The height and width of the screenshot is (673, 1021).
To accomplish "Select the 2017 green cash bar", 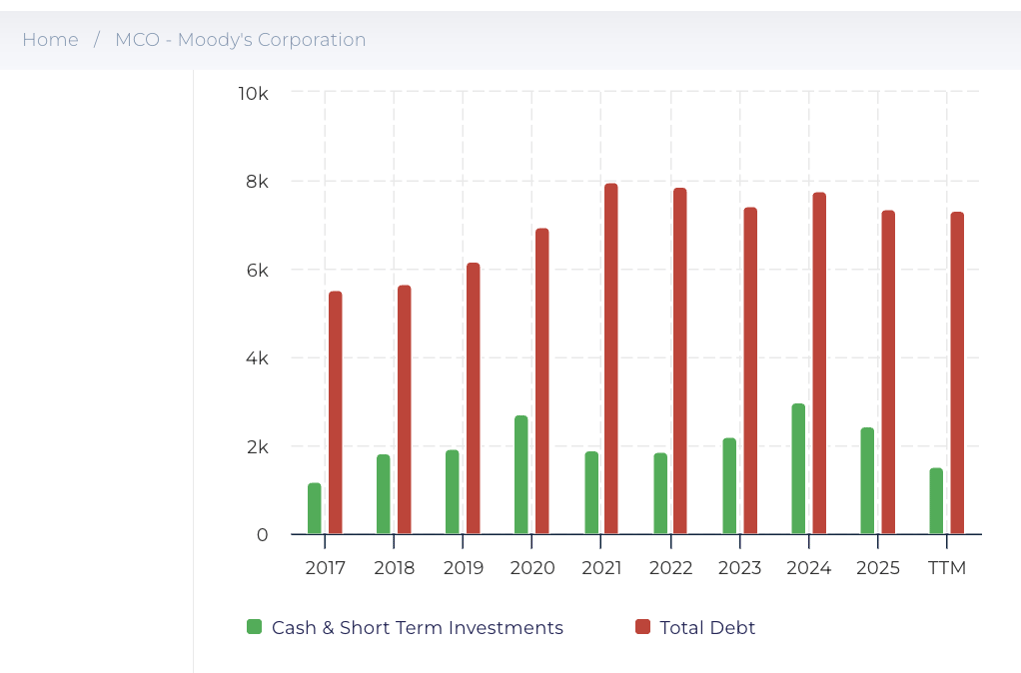I will click(x=315, y=509).
